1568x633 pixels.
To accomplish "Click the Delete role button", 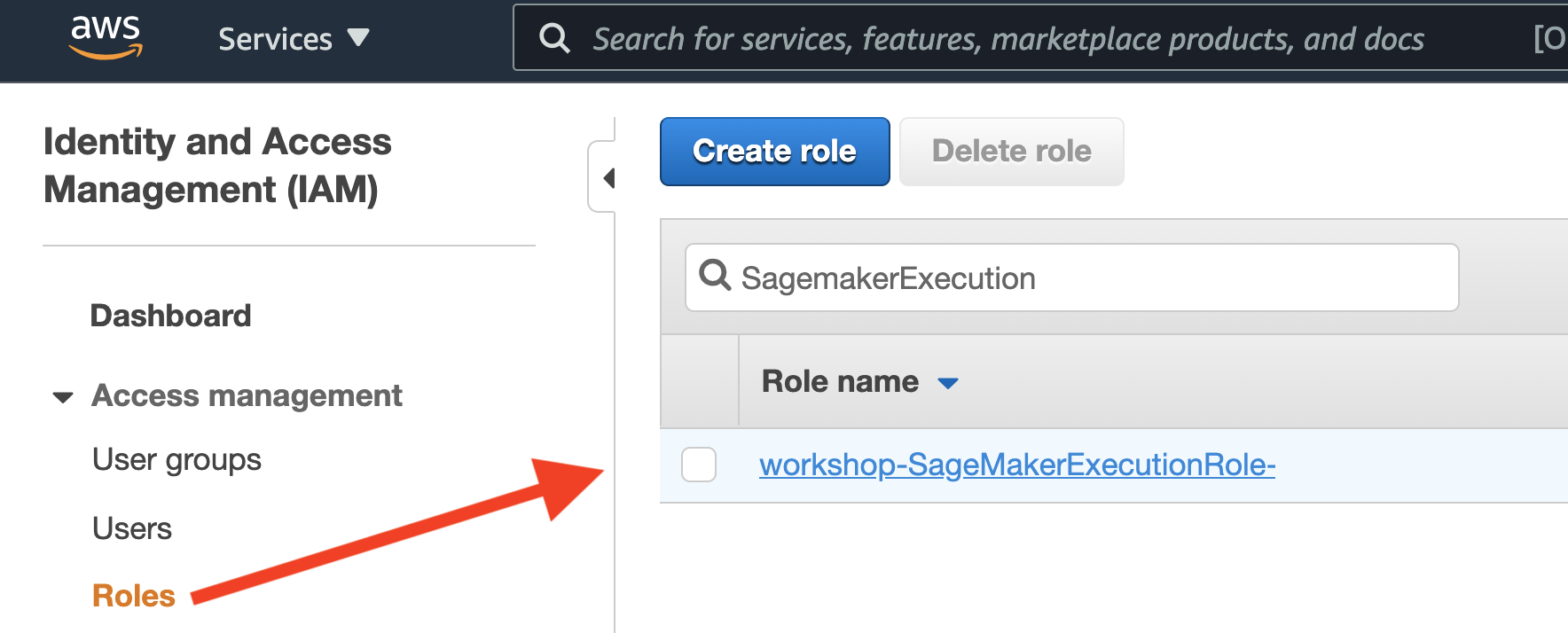I will [1012, 152].
